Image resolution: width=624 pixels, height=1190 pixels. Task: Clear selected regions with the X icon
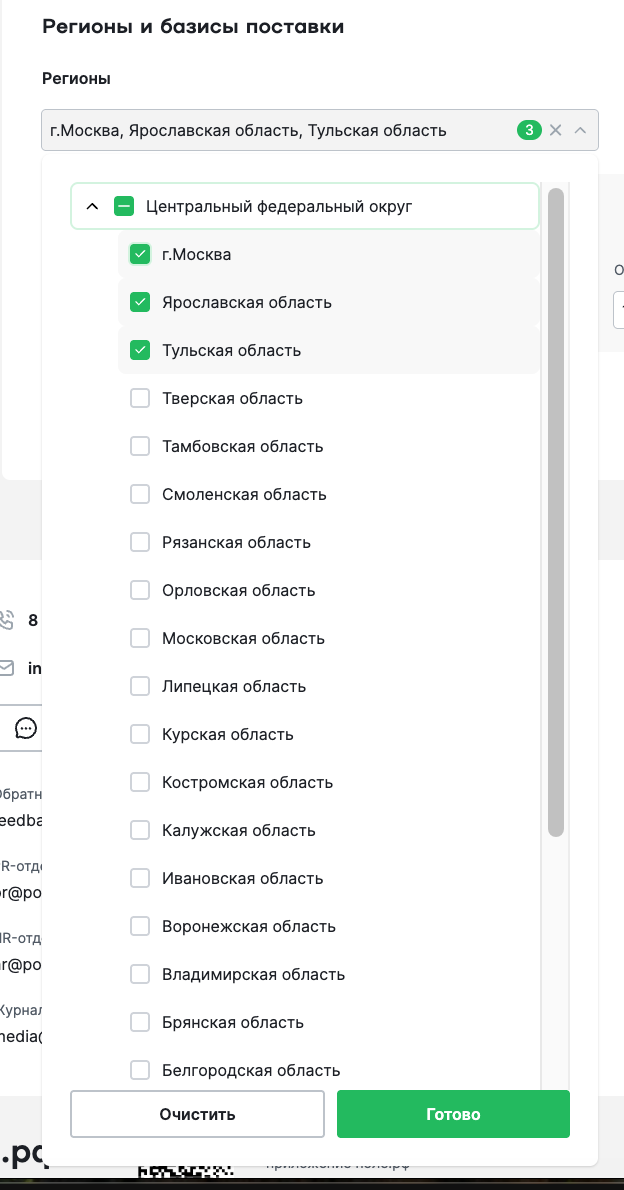556,130
